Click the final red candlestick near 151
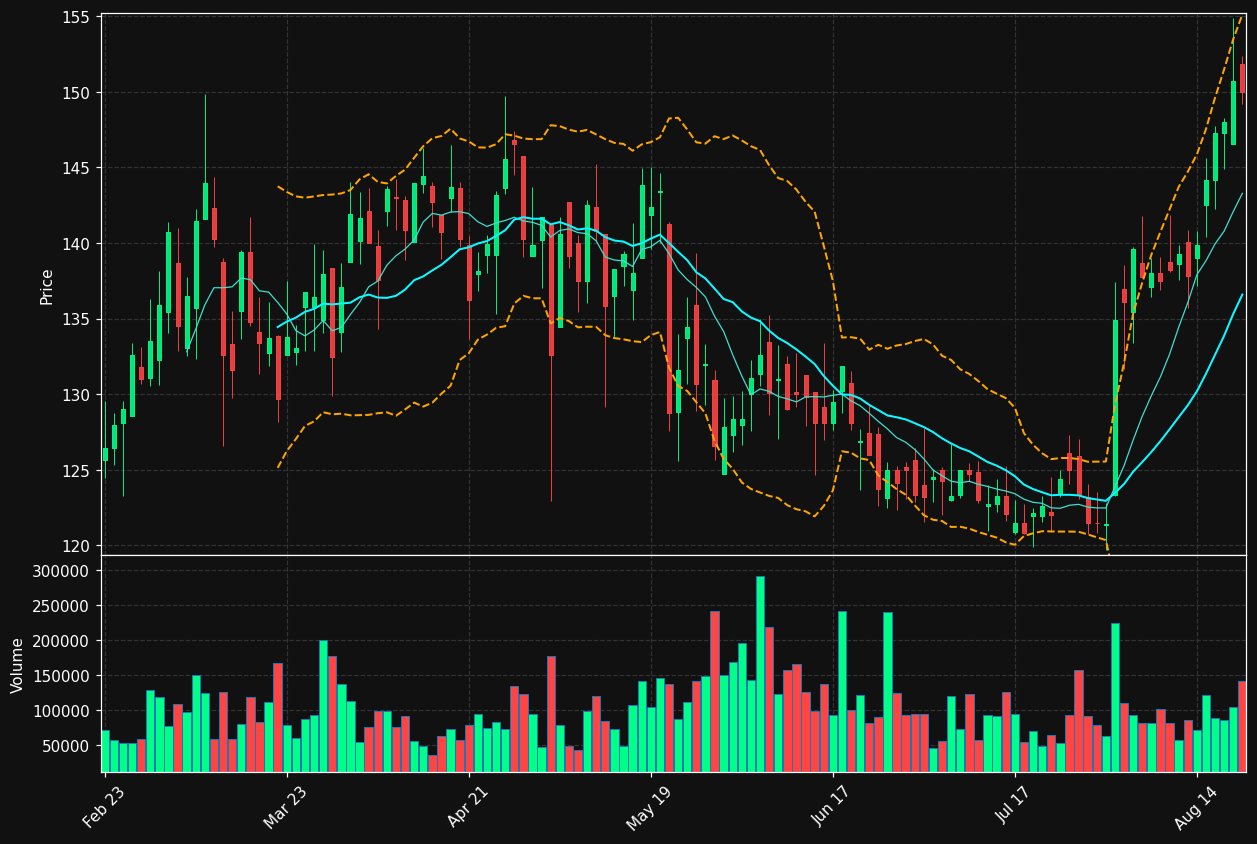Screen dimensions: 1257x844 click(1243, 79)
